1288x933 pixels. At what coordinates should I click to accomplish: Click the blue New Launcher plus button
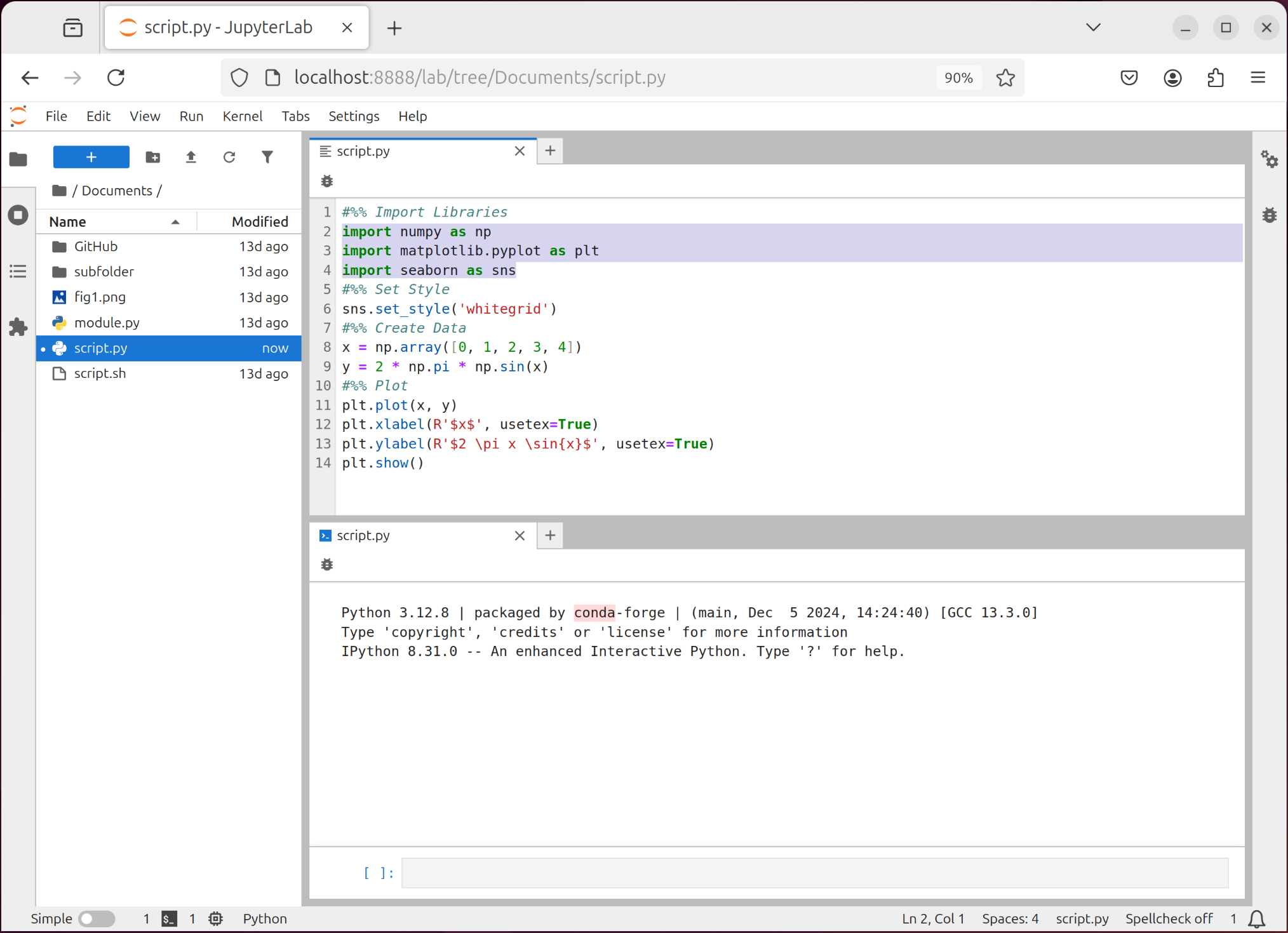pyautogui.click(x=91, y=157)
